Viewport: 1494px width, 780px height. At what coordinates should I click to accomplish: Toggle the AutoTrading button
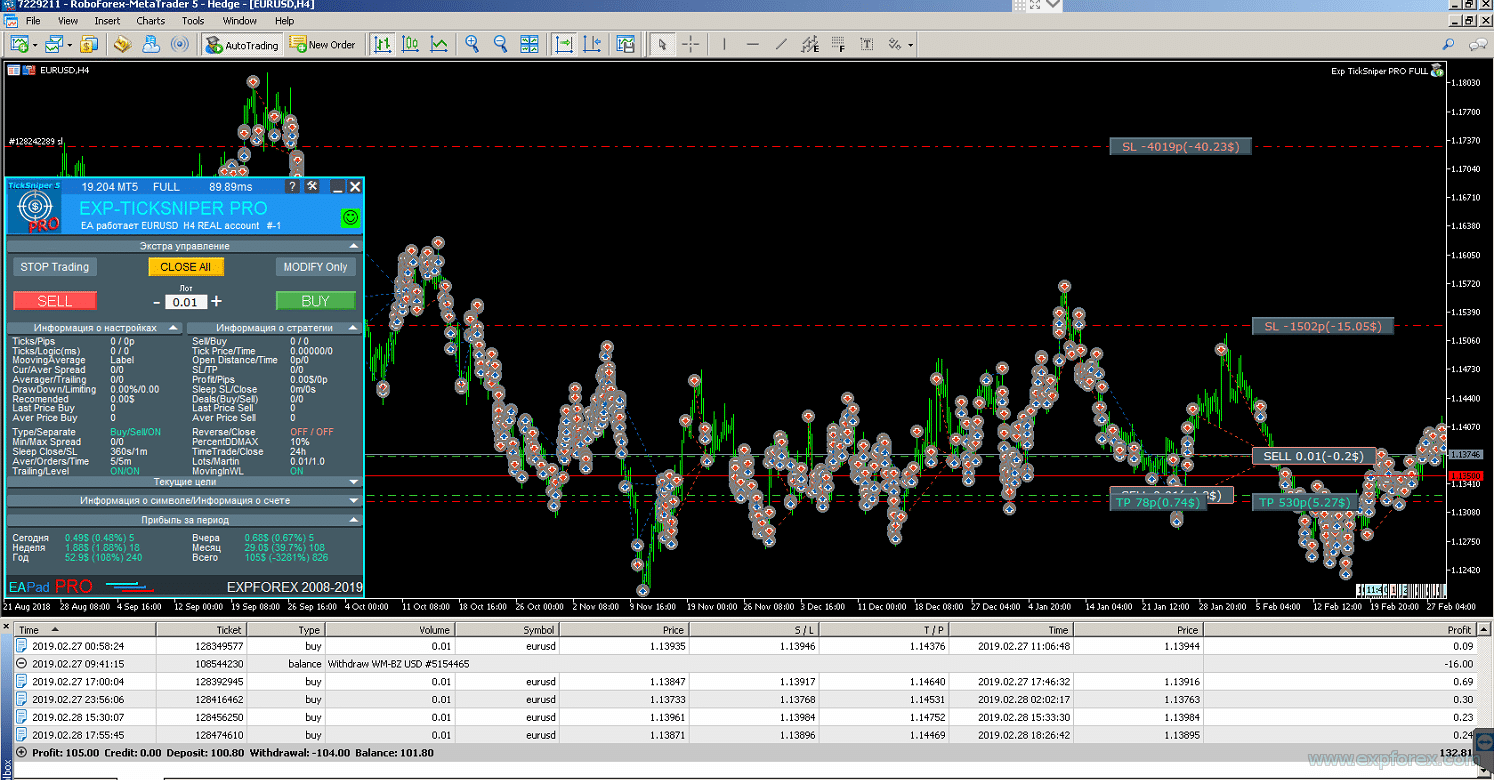tap(242, 44)
